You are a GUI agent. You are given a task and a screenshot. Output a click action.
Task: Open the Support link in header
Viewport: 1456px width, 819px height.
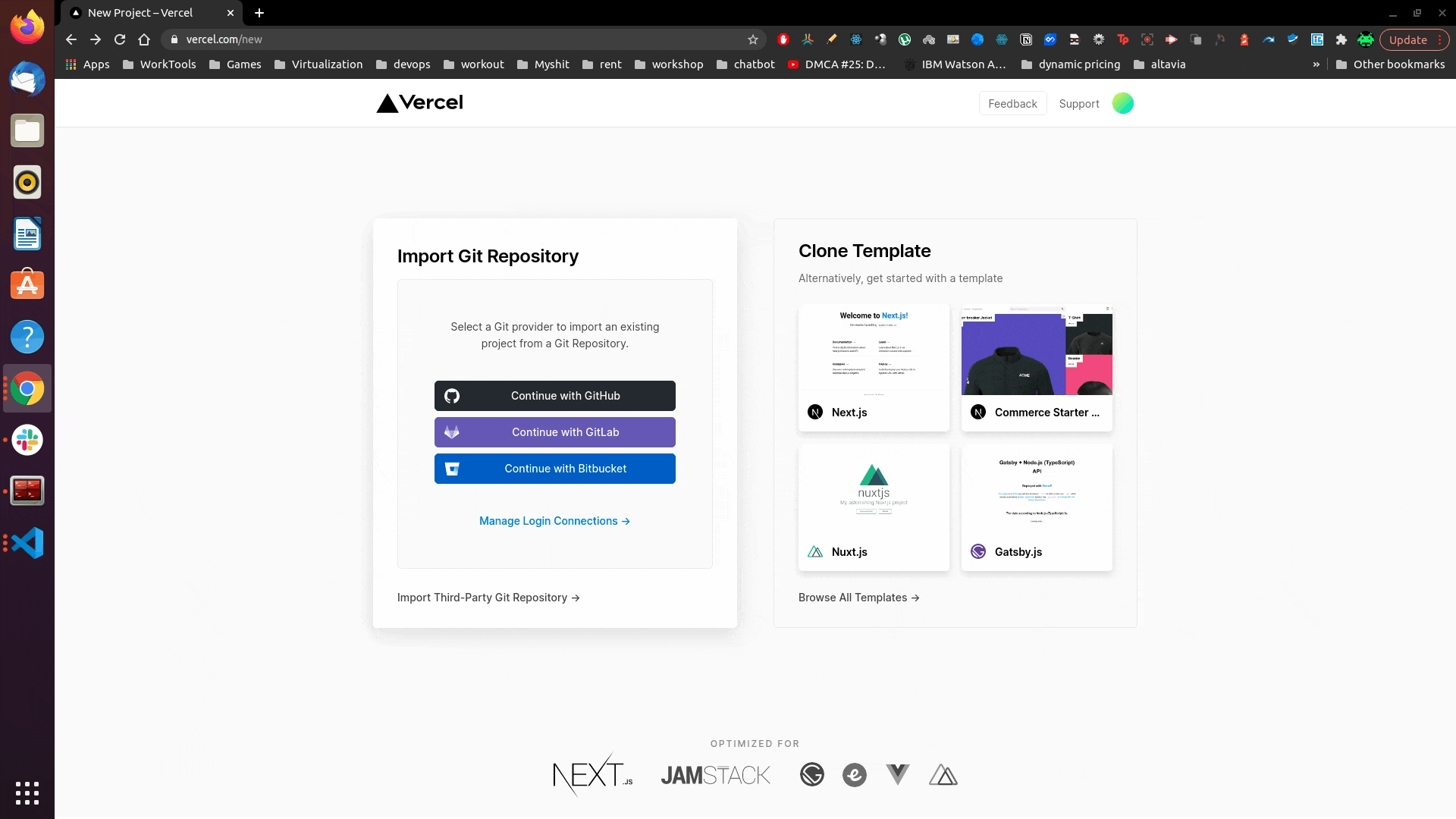coord(1078,104)
